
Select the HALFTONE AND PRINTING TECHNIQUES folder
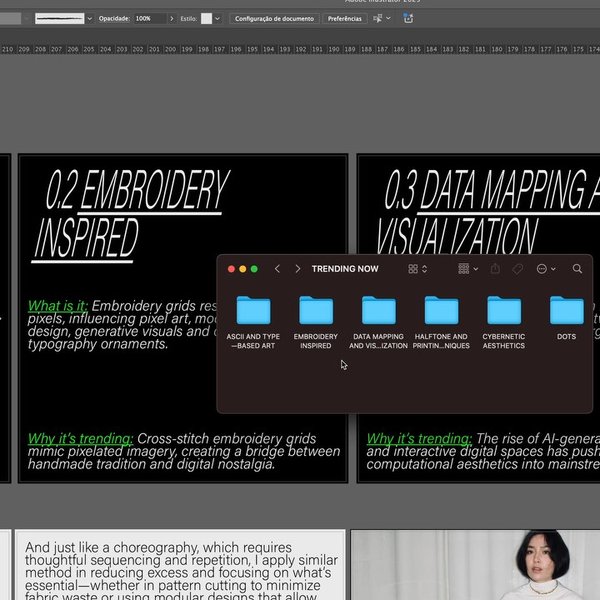(441, 311)
